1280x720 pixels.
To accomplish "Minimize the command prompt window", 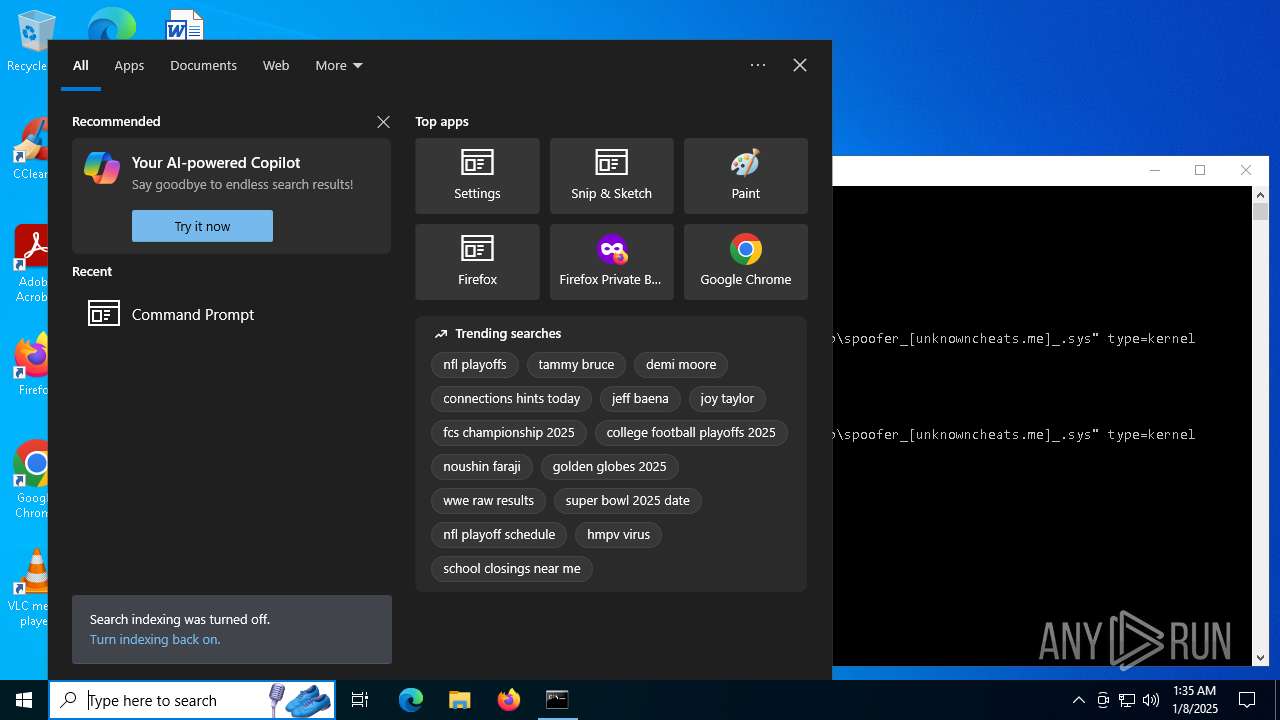I will point(1155,170).
